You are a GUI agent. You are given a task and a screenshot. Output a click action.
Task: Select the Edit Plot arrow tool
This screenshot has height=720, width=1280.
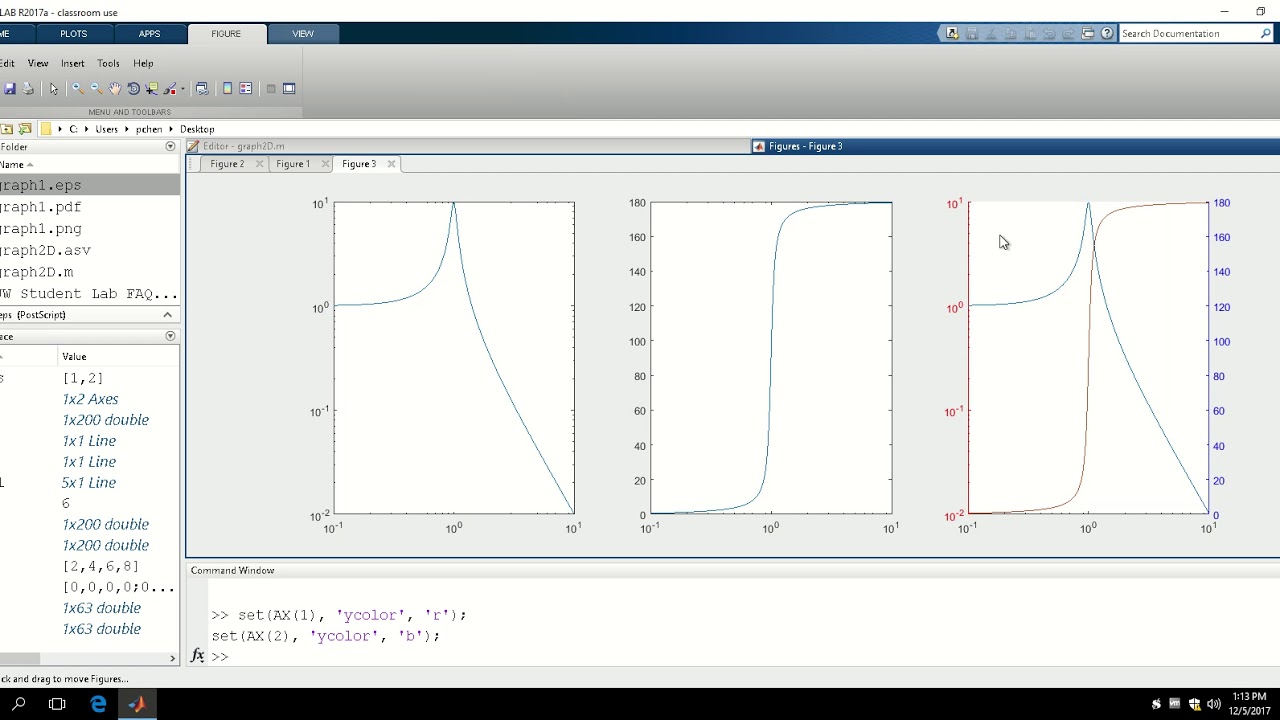click(54, 89)
